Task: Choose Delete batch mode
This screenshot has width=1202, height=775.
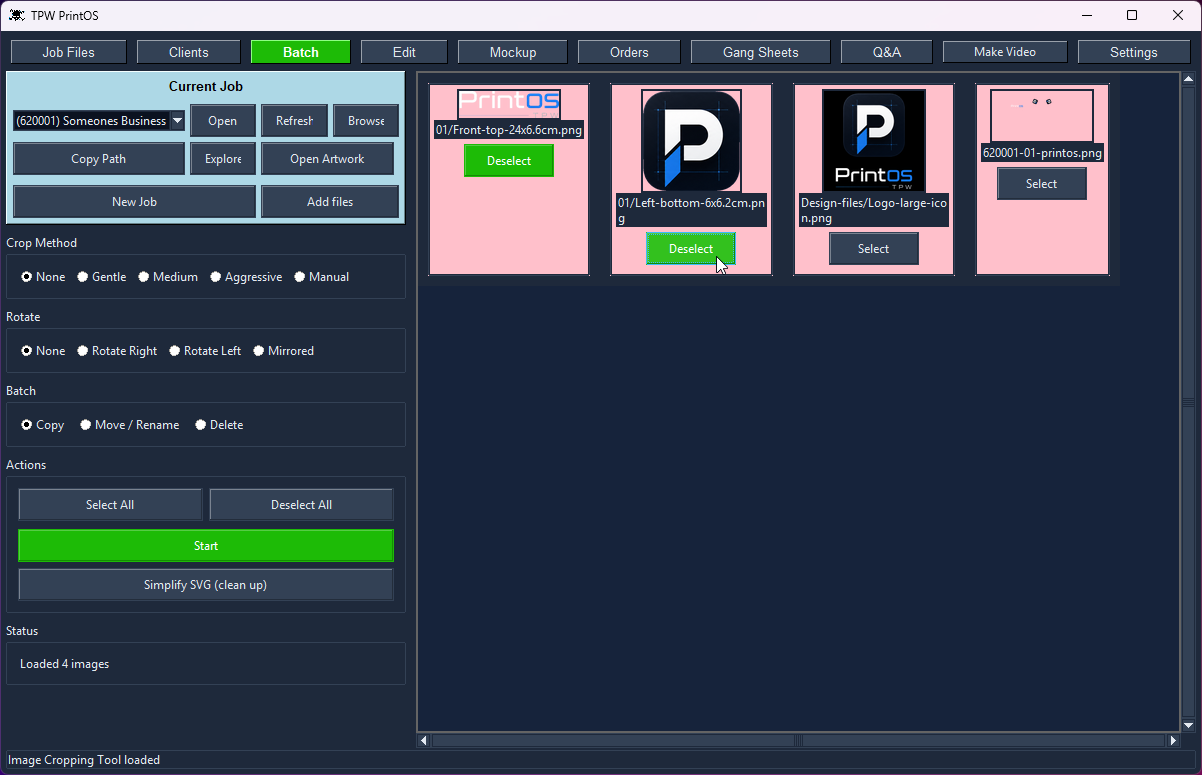Action: [x=219, y=425]
